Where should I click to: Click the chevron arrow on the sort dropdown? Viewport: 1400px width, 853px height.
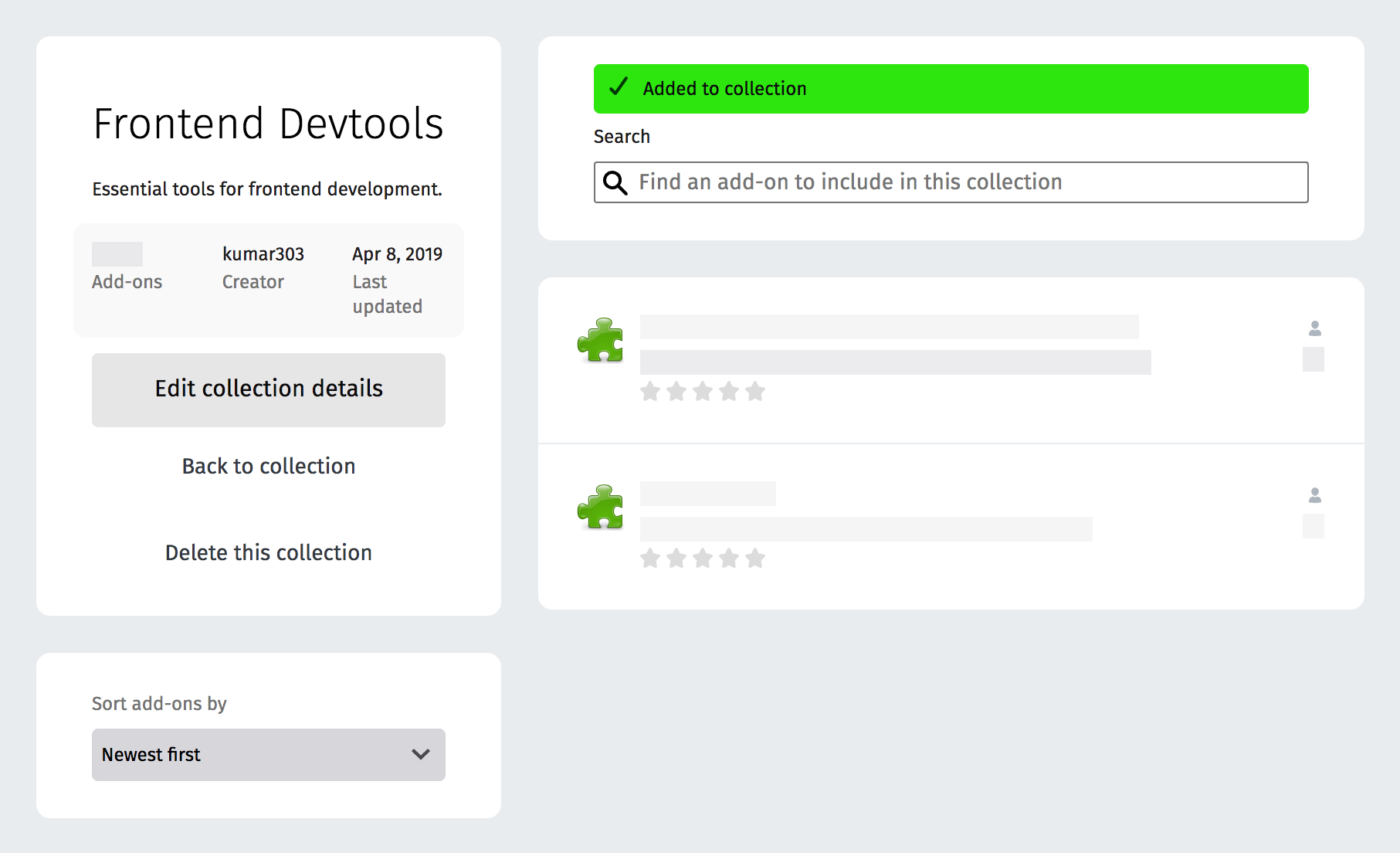click(421, 755)
